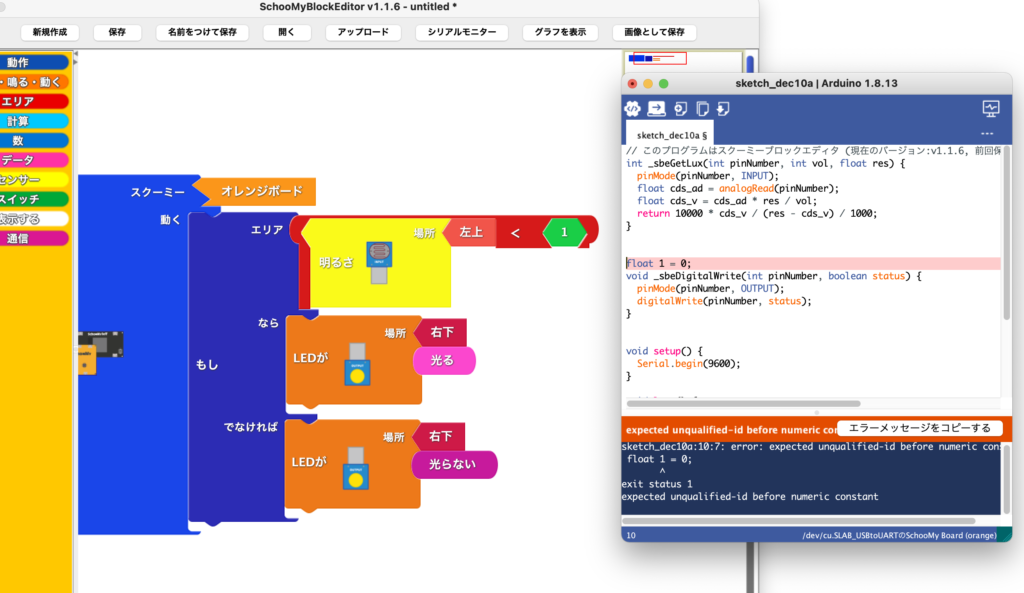
Task: Click the スクーミー block label
Action: point(157,192)
